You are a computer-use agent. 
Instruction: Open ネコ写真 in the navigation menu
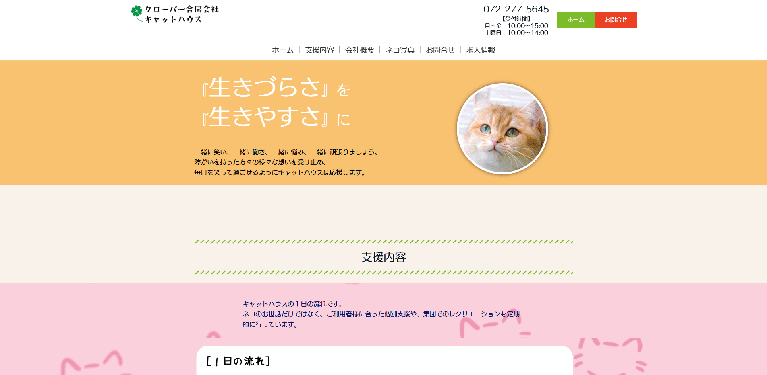[x=400, y=50]
